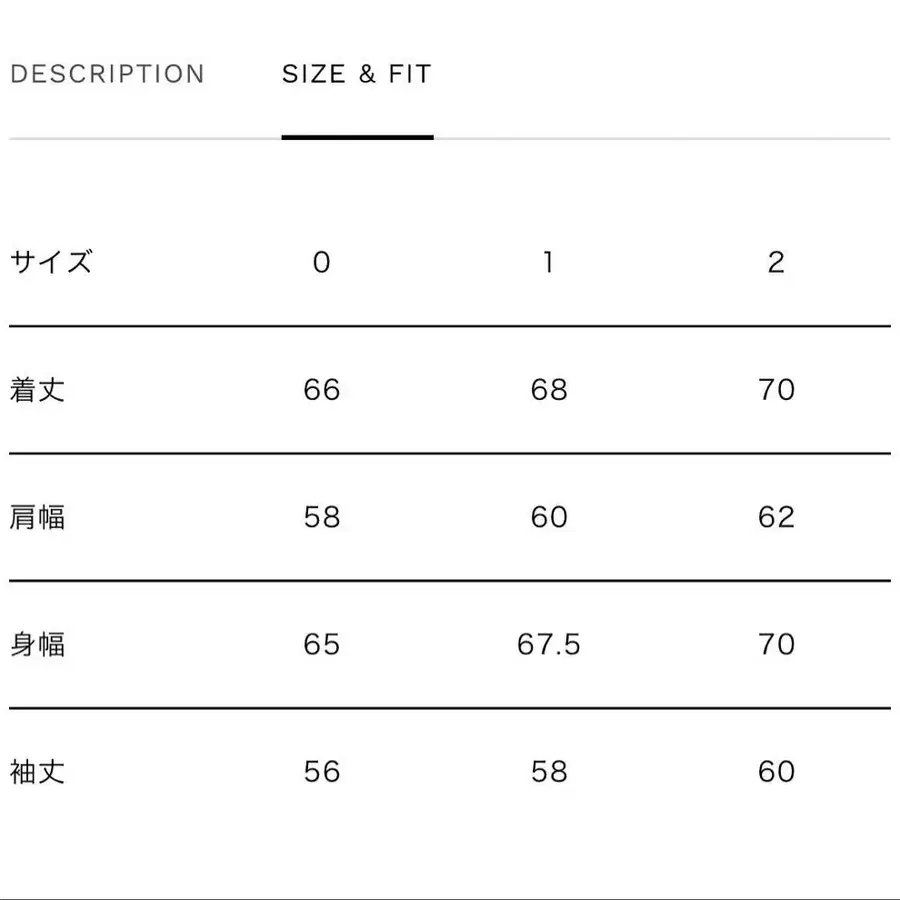Select the 56 sleeve length value
The image size is (900, 900).
(322, 772)
